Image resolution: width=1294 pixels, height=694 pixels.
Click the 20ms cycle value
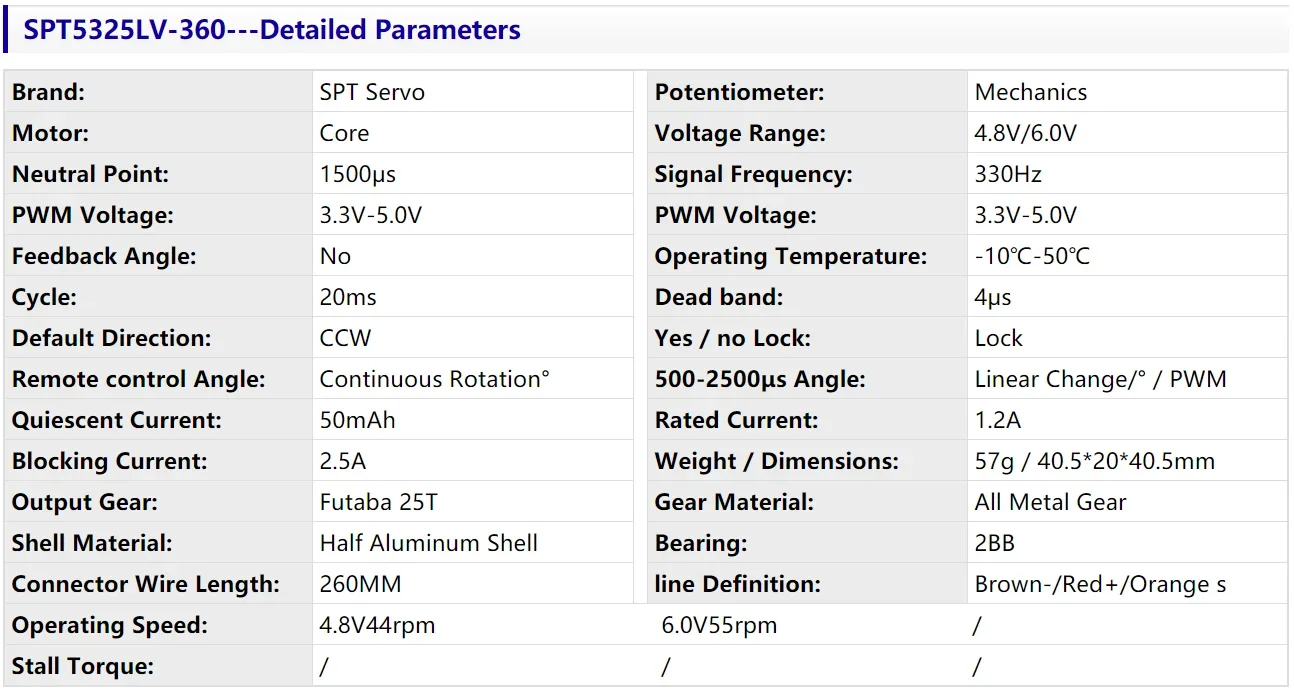pyautogui.click(x=348, y=297)
